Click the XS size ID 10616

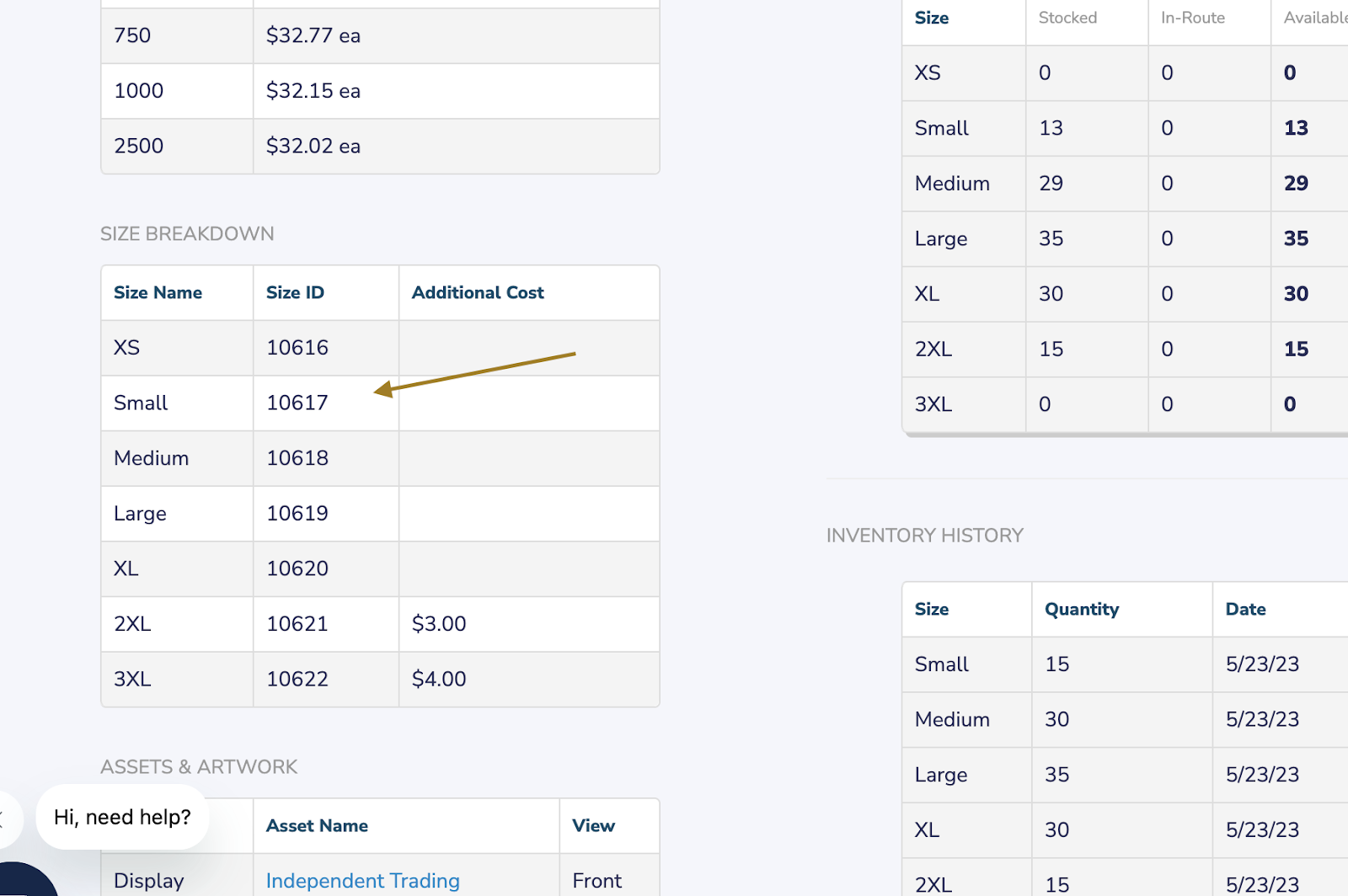297,347
